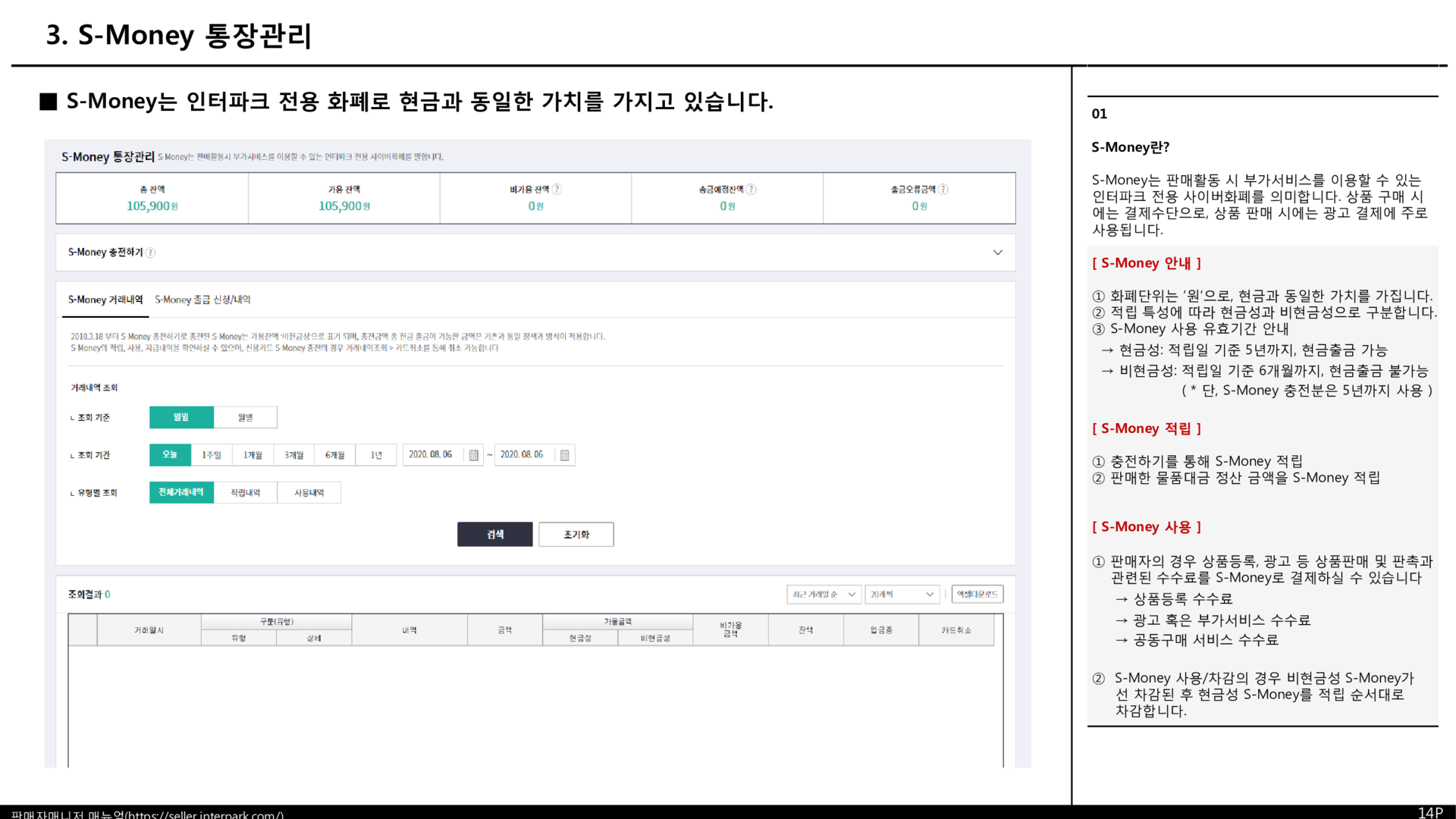Screen dimensions: 1456x819
Task: Select 적립내역 type filter
Action: (246, 493)
